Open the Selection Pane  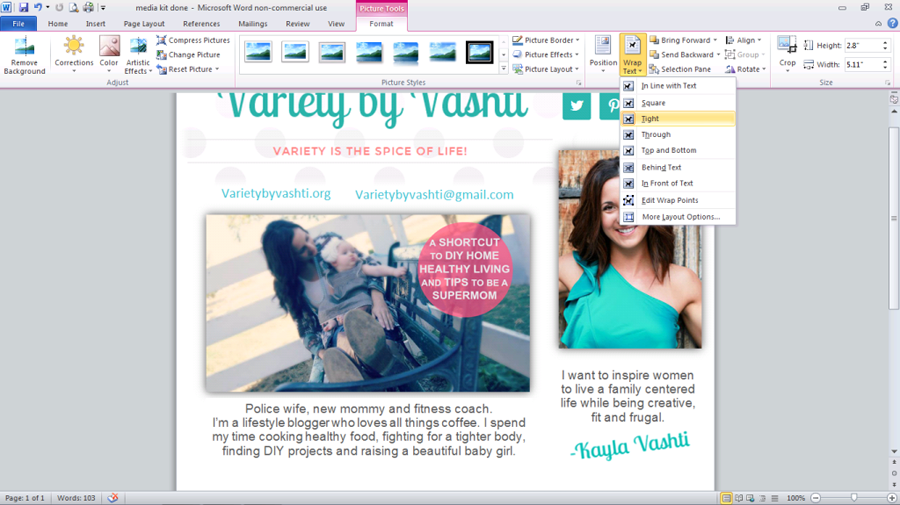679,70
